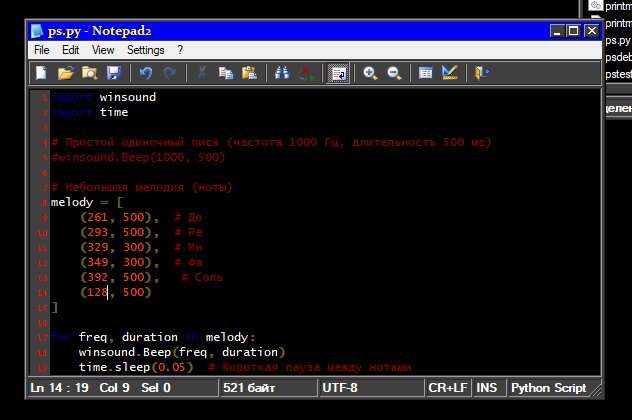Click the winsound.Beep(freq, duration) line
Image resolution: width=632 pixels, height=420 pixels.
(182, 352)
